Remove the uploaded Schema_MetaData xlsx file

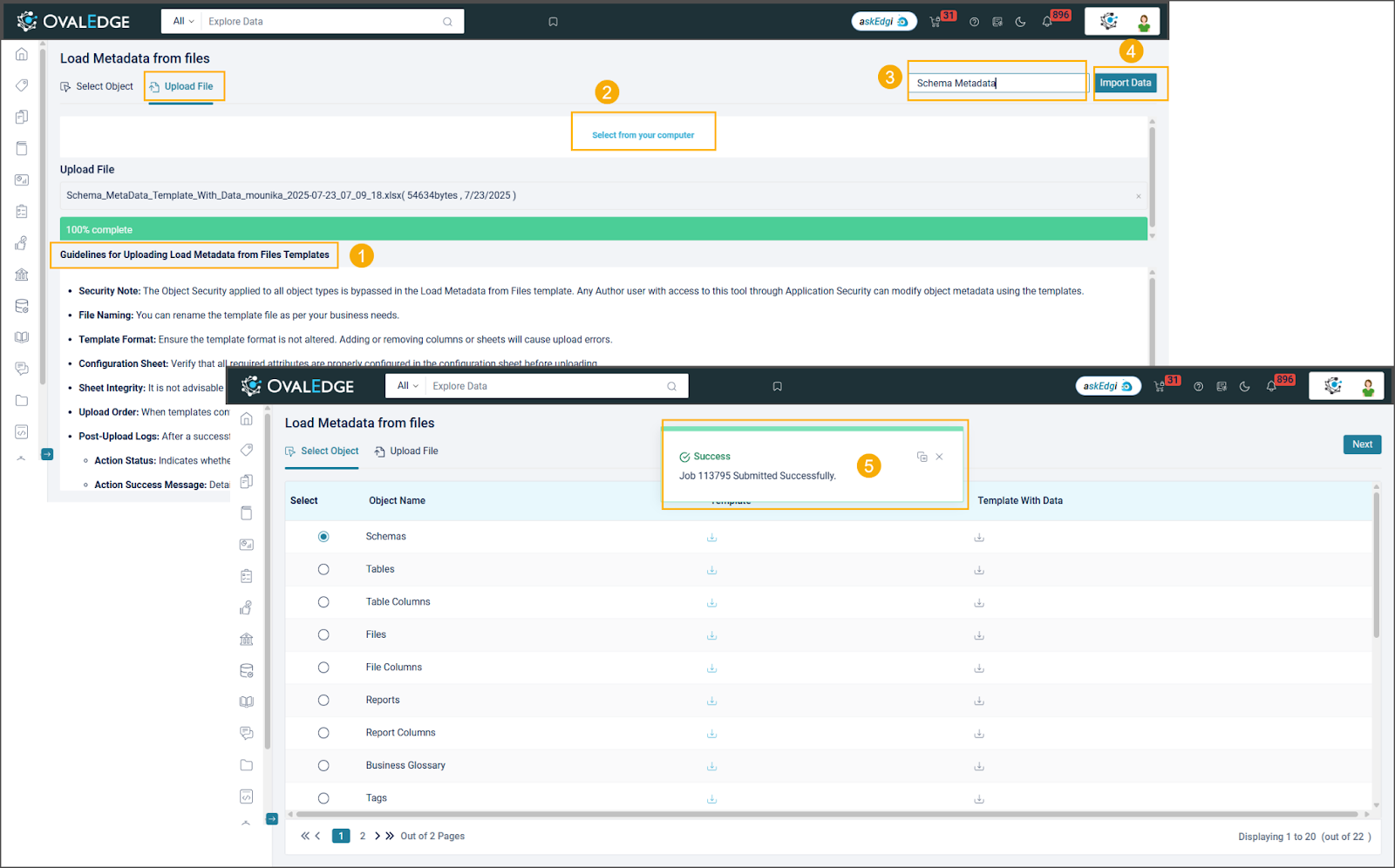(x=1139, y=196)
